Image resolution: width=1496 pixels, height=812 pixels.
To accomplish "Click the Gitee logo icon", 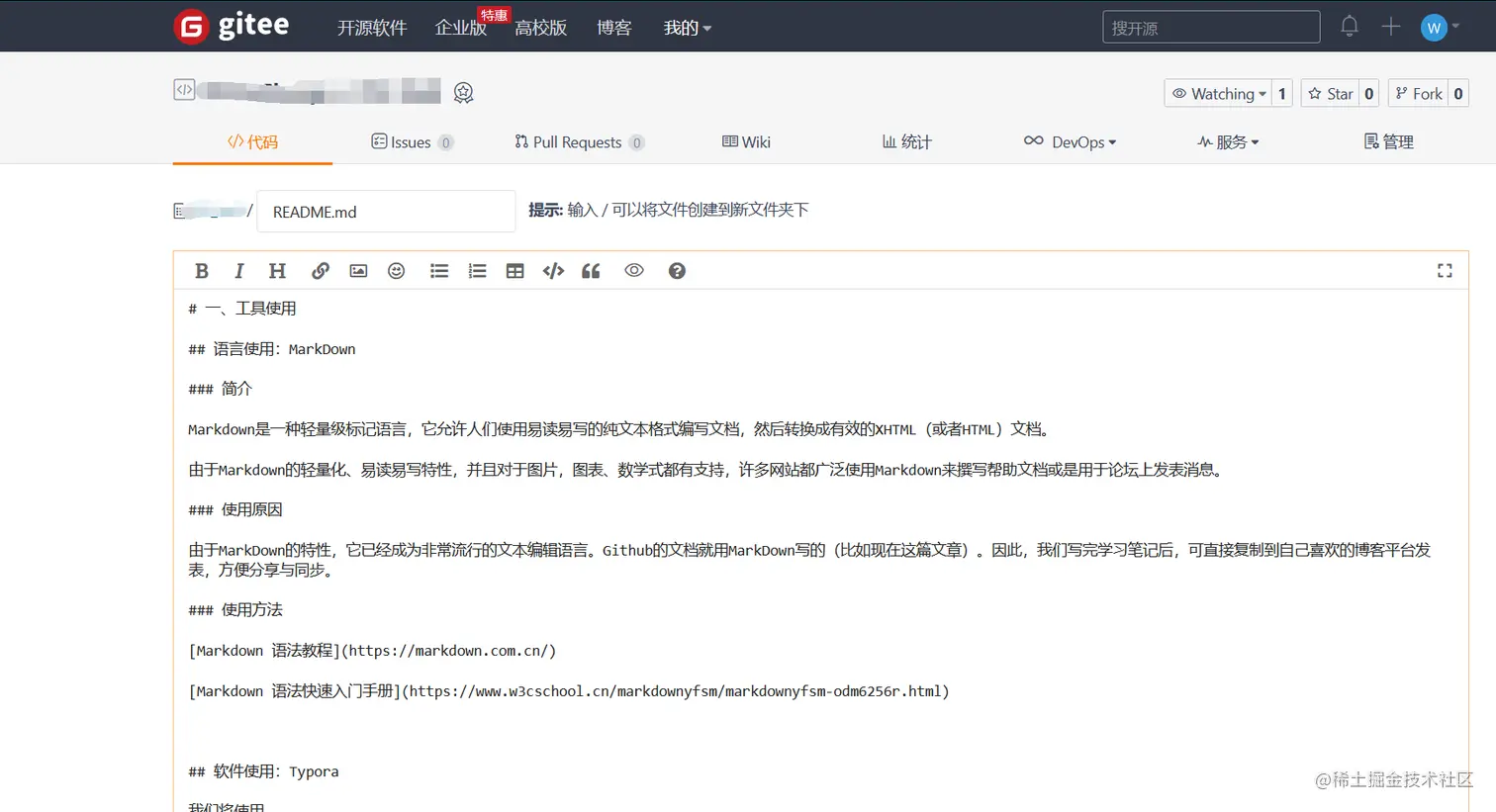I will (x=191, y=27).
